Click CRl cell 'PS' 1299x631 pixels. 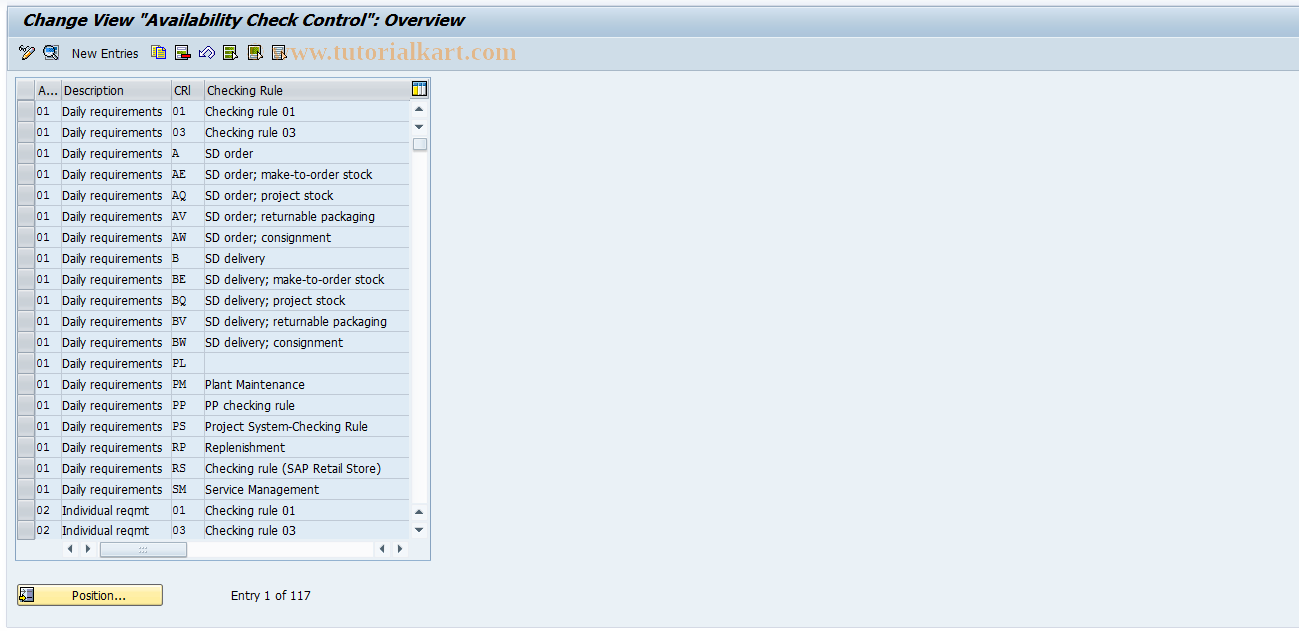[188, 426]
